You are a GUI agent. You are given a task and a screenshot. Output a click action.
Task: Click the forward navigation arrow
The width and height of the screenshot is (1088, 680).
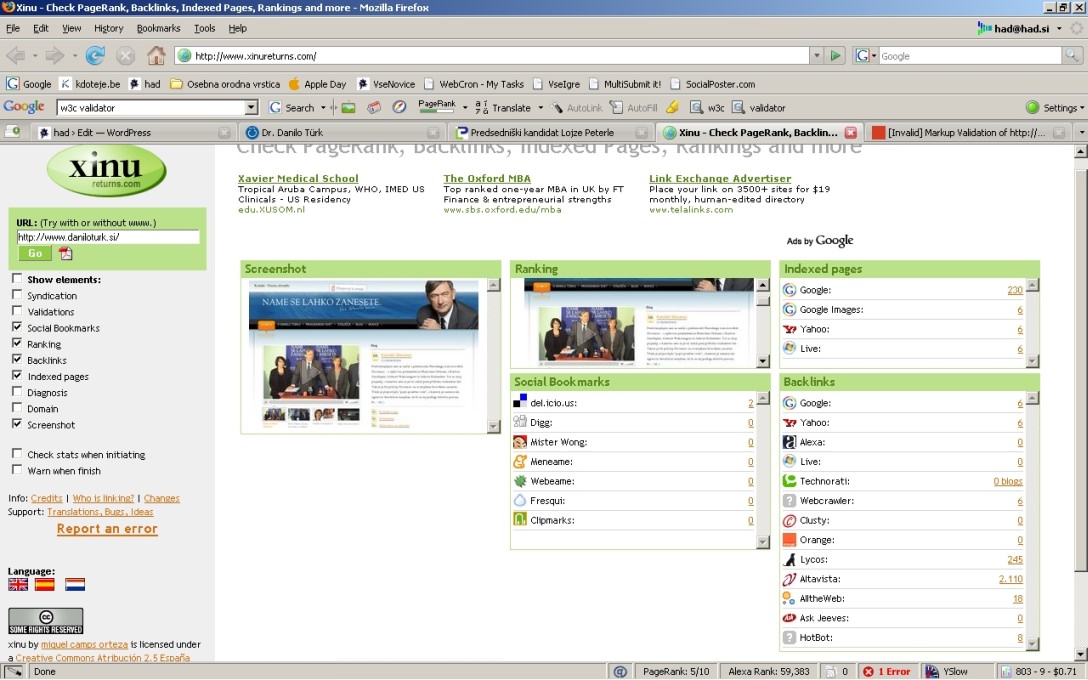tap(55, 56)
